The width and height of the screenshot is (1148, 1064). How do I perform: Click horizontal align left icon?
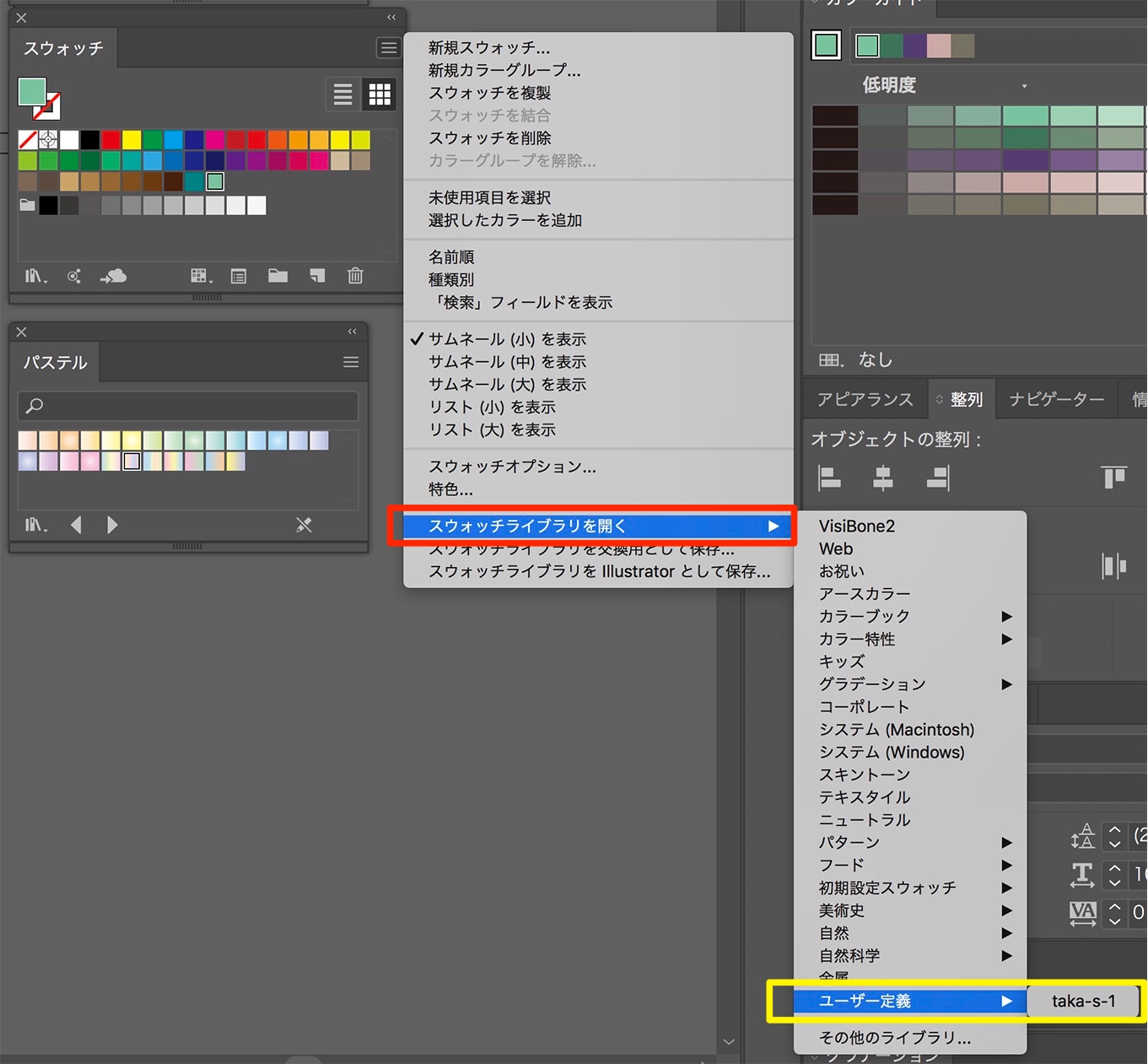[830, 478]
